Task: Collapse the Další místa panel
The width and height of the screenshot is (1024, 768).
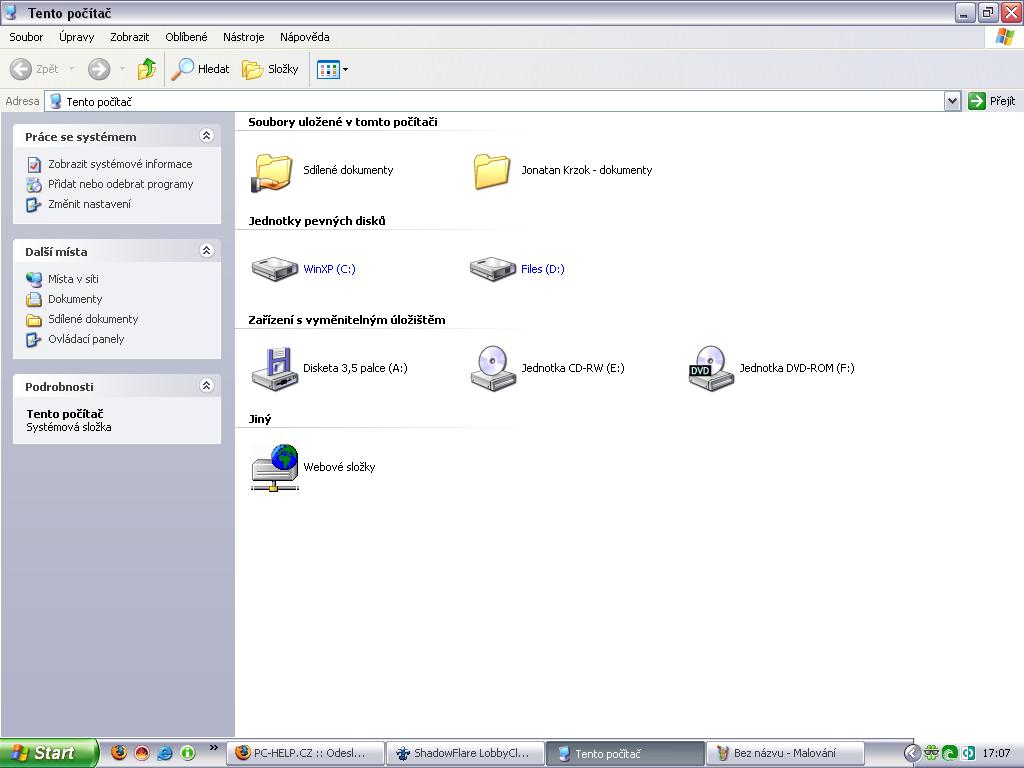Action: pos(206,251)
